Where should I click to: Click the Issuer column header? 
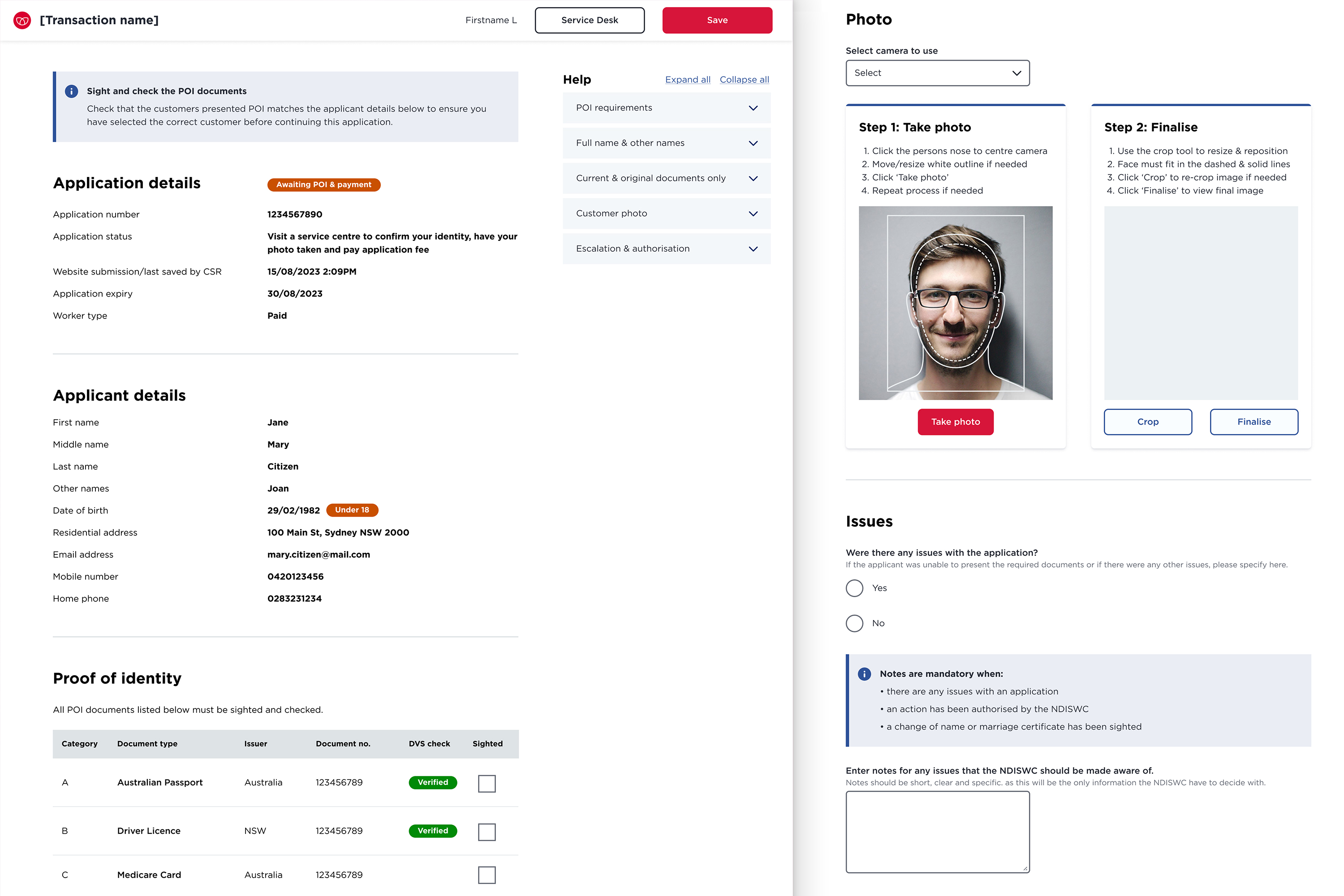tap(255, 744)
